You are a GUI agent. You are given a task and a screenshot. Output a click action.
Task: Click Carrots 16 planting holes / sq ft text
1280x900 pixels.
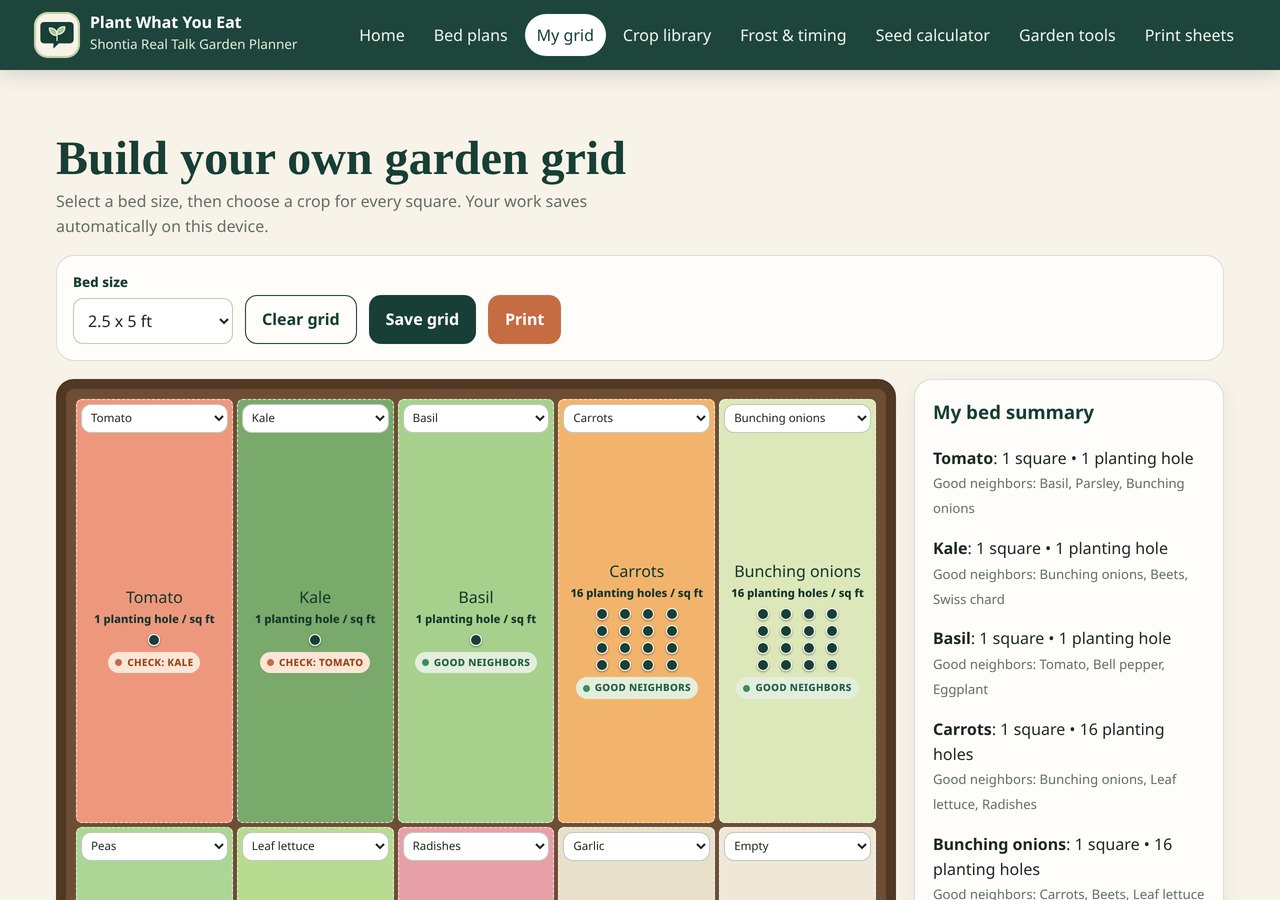click(636, 593)
